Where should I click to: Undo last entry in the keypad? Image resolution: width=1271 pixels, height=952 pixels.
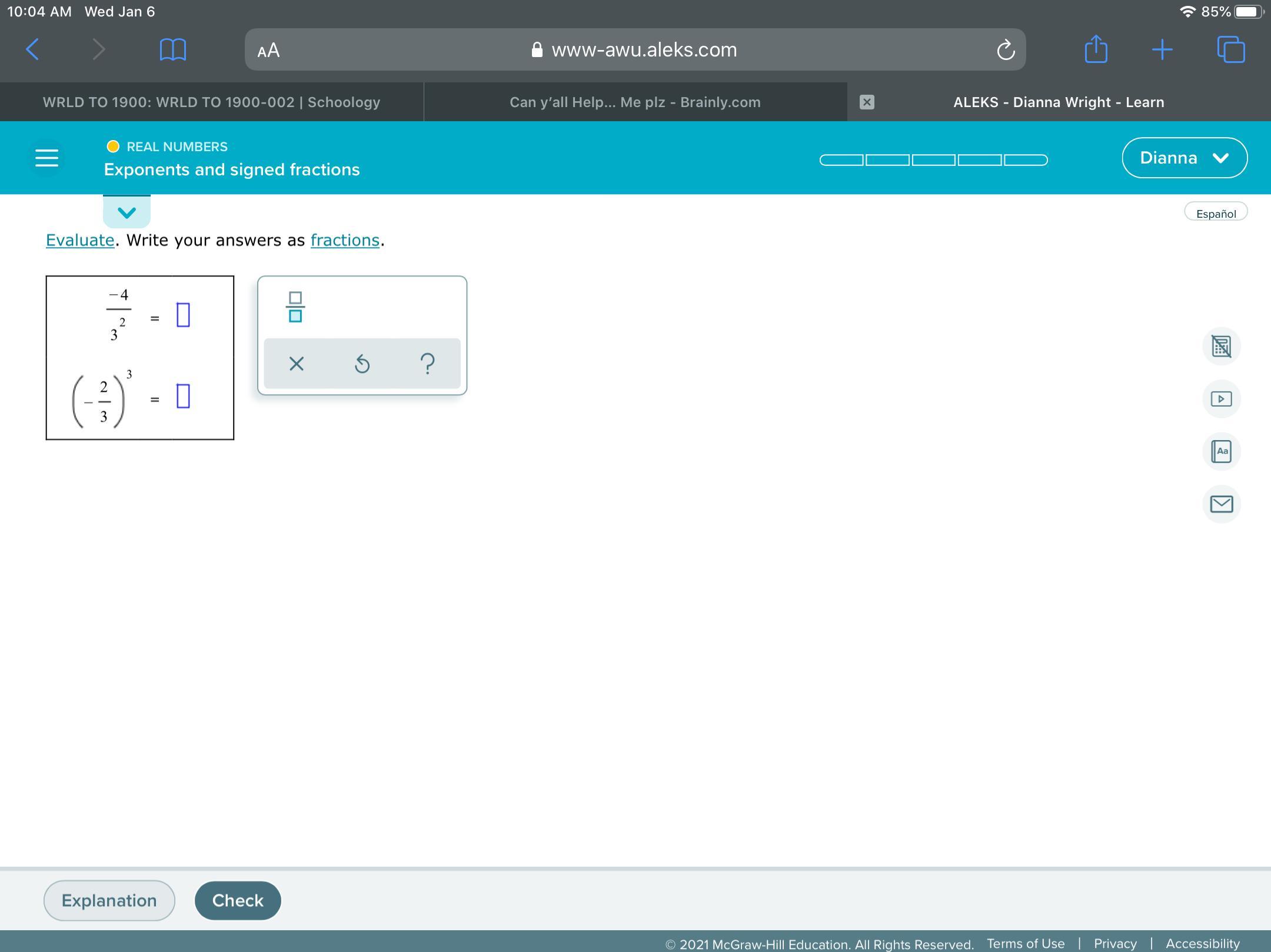pos(362,364)
